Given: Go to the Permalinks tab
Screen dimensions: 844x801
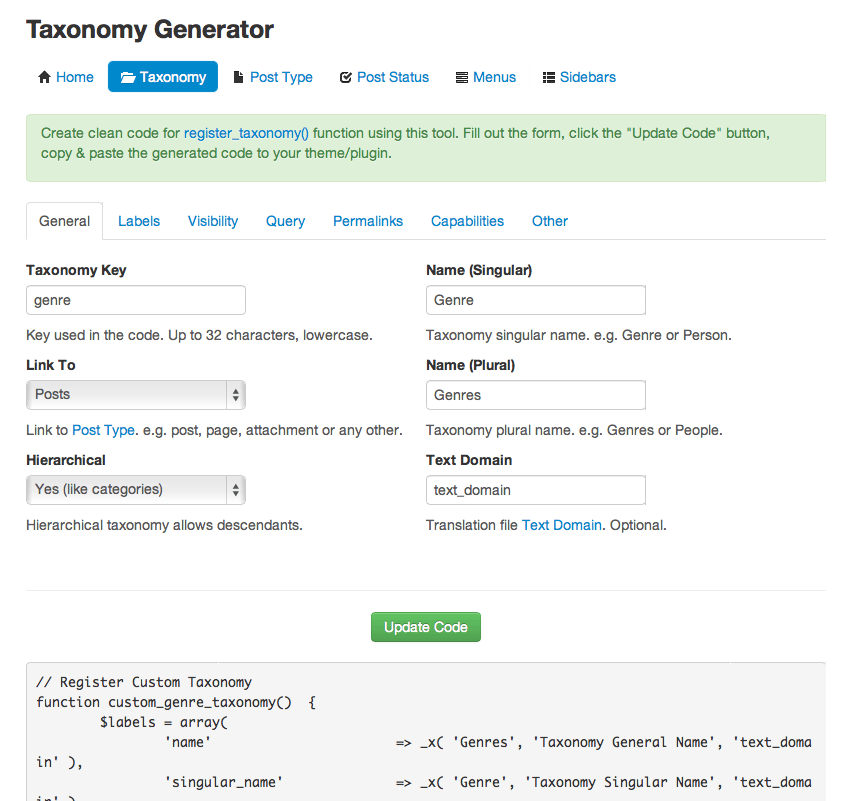Looking at the screenshot, I should coord(368,221).
